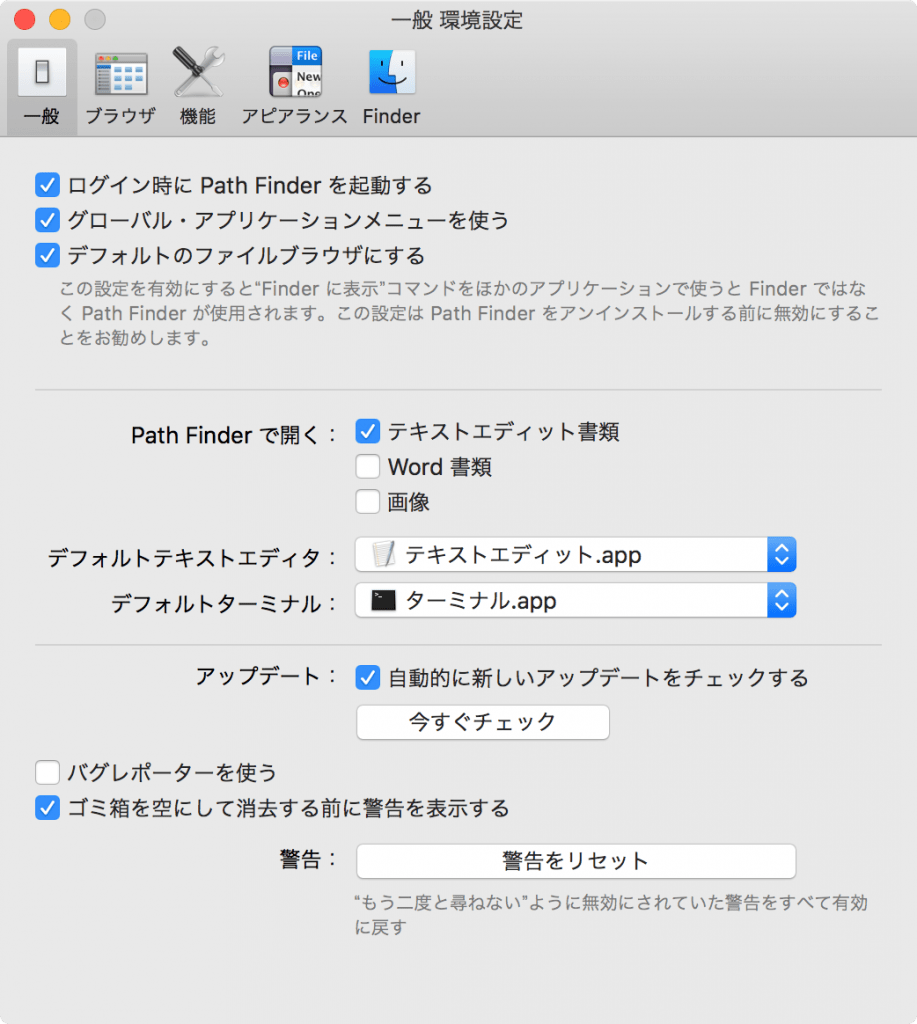
Task: Disable ログイン時に Path Finder を起動する
Action: click(47, 185)
